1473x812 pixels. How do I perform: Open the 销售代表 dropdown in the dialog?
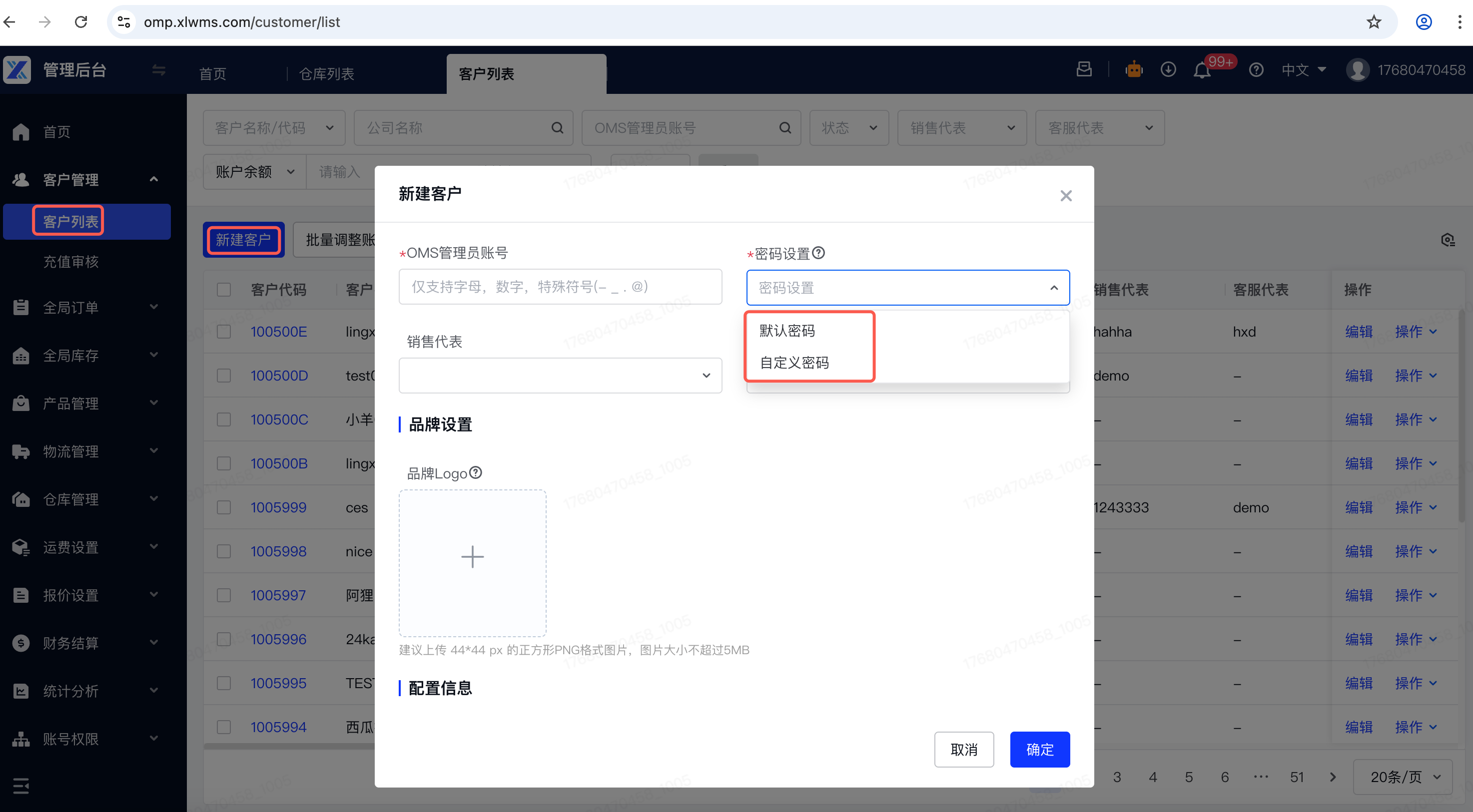[560, 376]
